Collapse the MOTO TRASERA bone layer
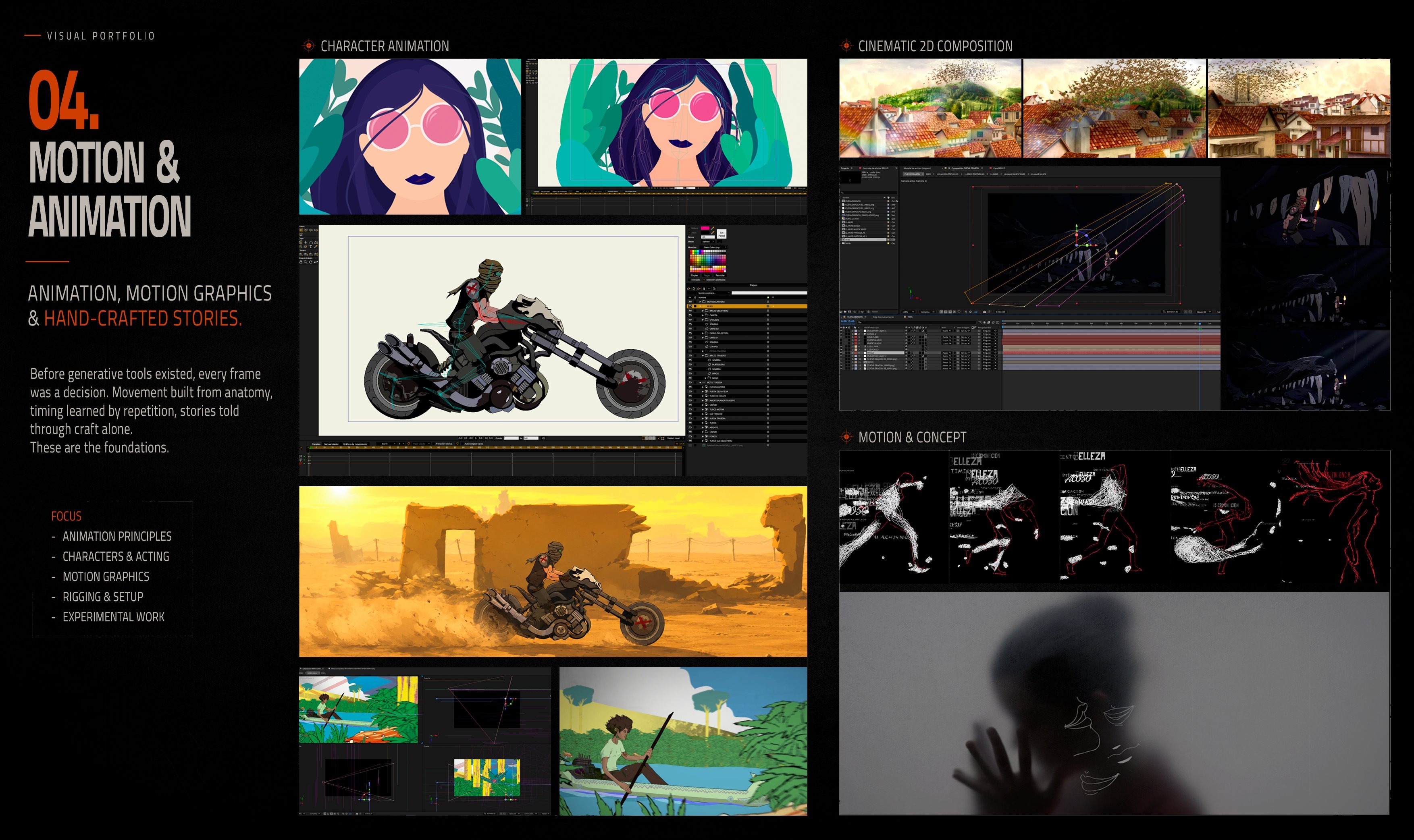The width and height of the screenshot is (1414, 840). tap(701, 383)
